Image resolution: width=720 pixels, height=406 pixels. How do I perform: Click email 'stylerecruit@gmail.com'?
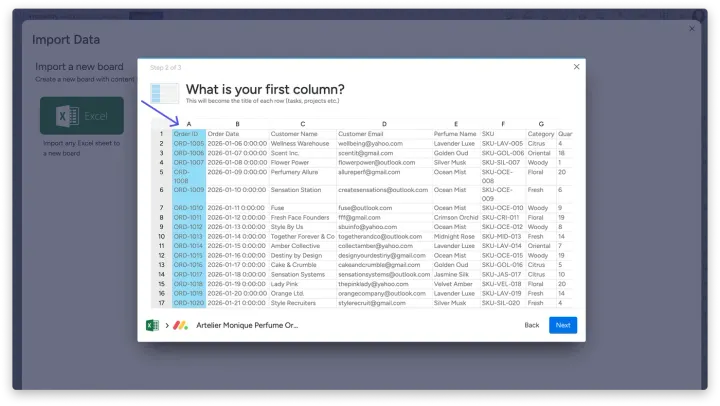[x=372, y=303]
